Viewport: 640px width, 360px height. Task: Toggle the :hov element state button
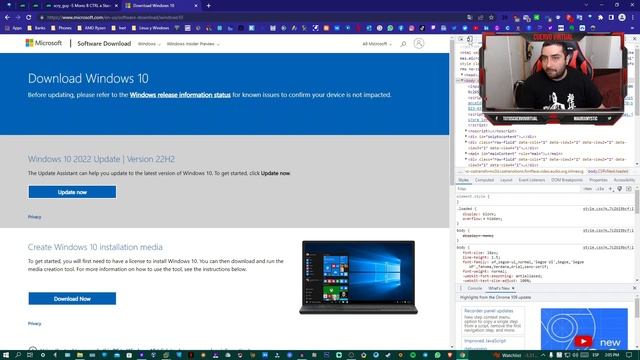pyautogui.click(x=587, y=189)
